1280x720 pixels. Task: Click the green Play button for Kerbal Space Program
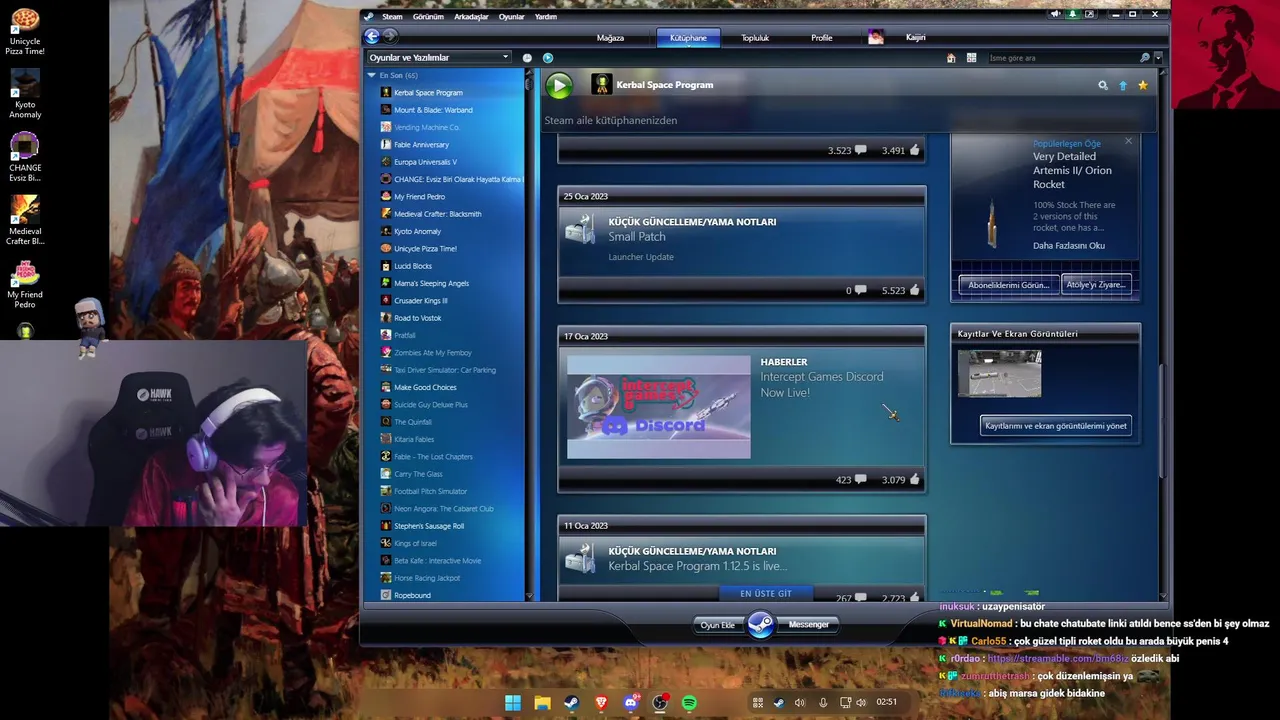559,86
